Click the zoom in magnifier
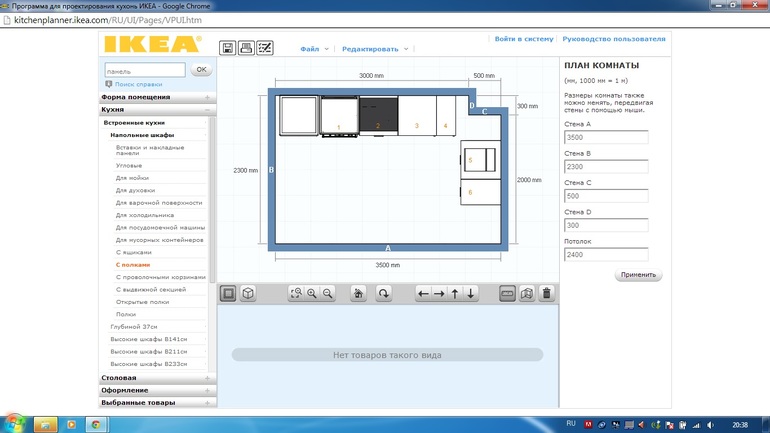The image size is (770, 433). pos(311,294)
